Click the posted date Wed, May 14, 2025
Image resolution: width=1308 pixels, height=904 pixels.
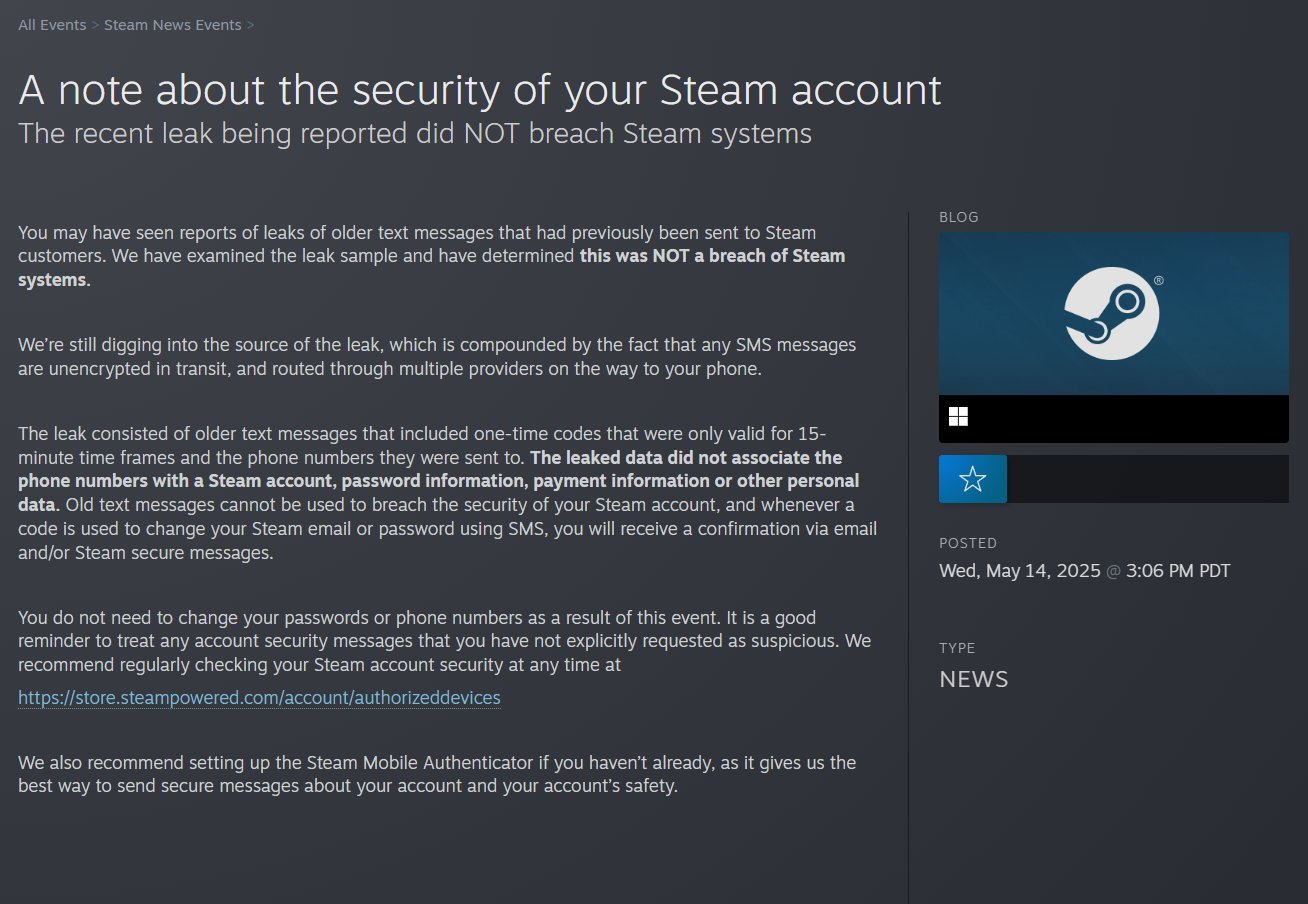[x=1019, y=571]
